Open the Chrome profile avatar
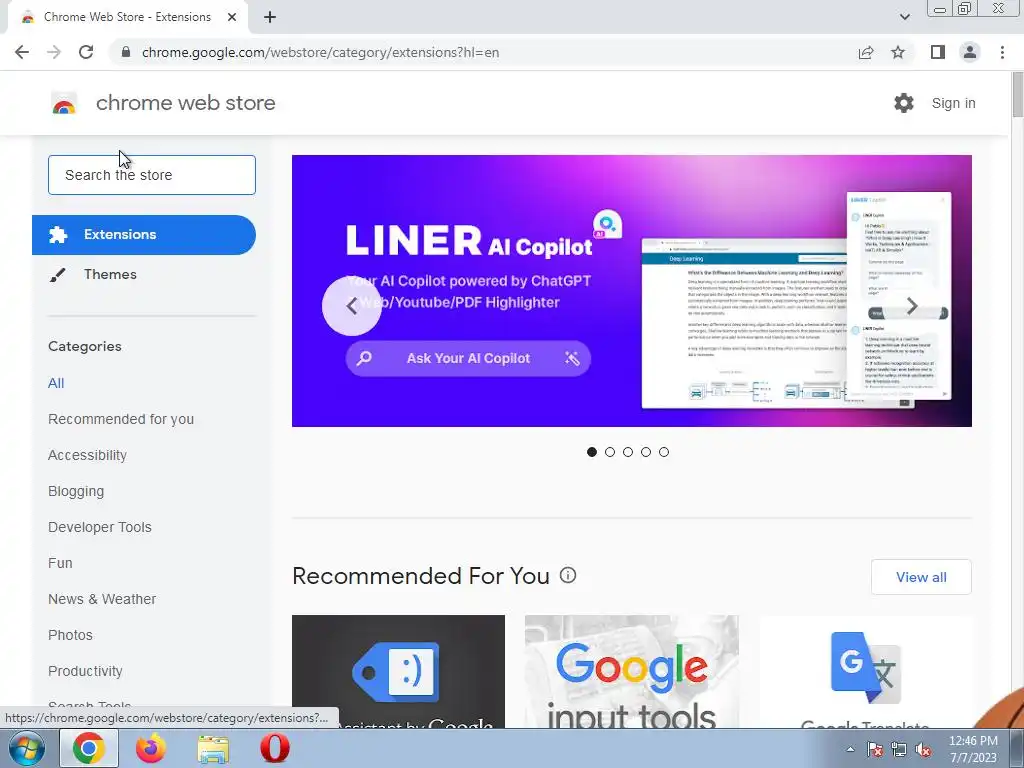 pos(970,52)
